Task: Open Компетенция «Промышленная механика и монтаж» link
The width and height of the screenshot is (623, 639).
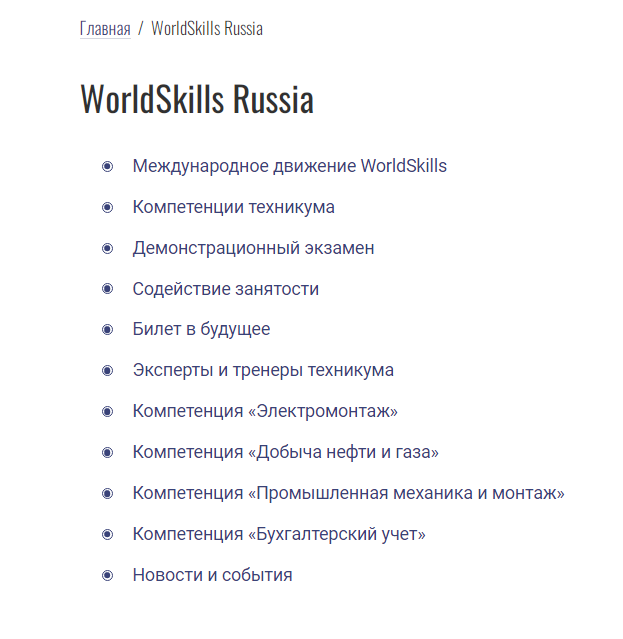Action: pos(348,494)
